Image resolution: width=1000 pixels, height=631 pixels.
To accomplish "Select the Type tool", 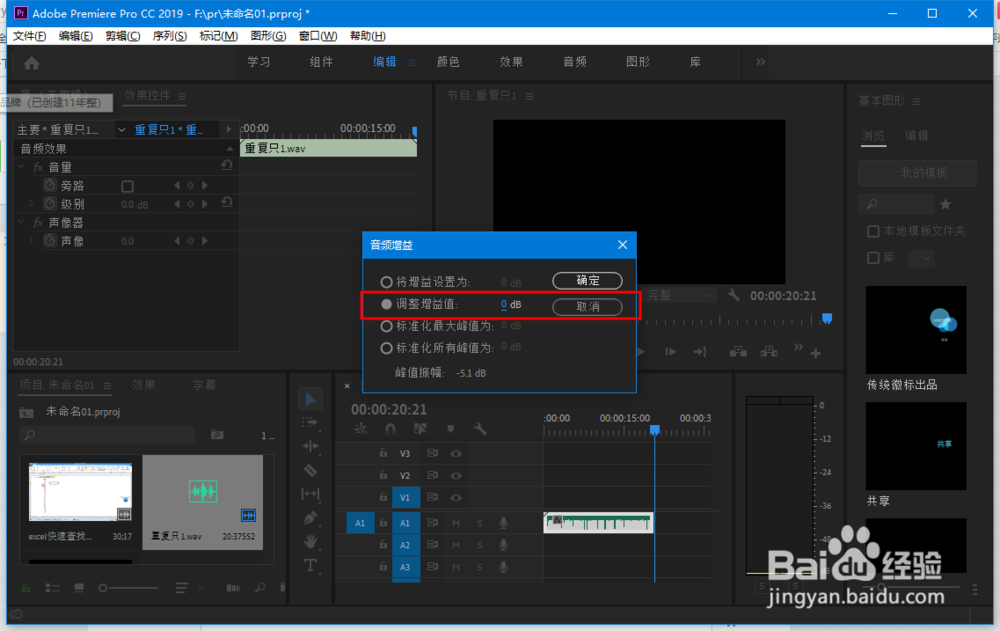I will 310,565.
